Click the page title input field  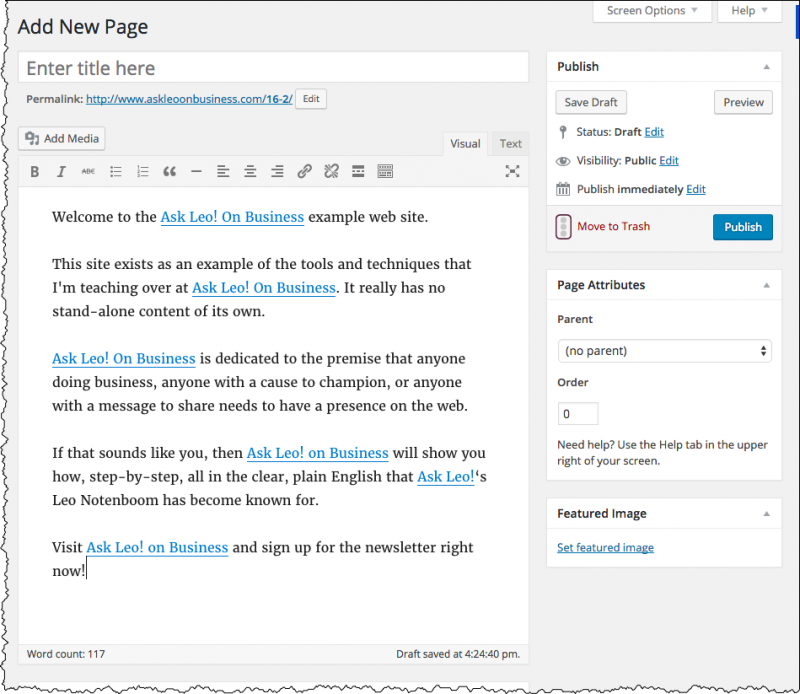[x=273, y=67]
